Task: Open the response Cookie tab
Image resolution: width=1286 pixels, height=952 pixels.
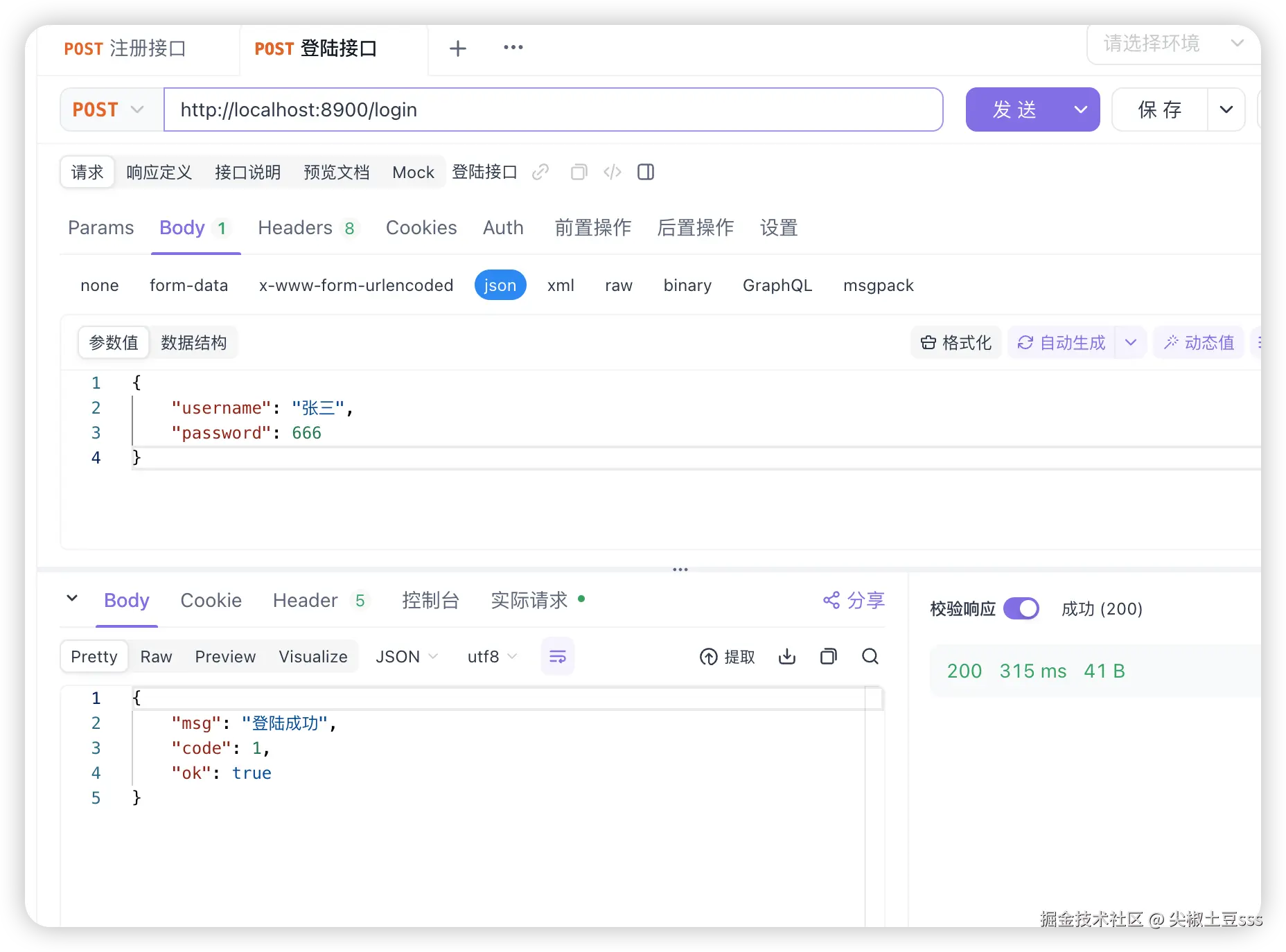Action: click(x=211, y=601)
